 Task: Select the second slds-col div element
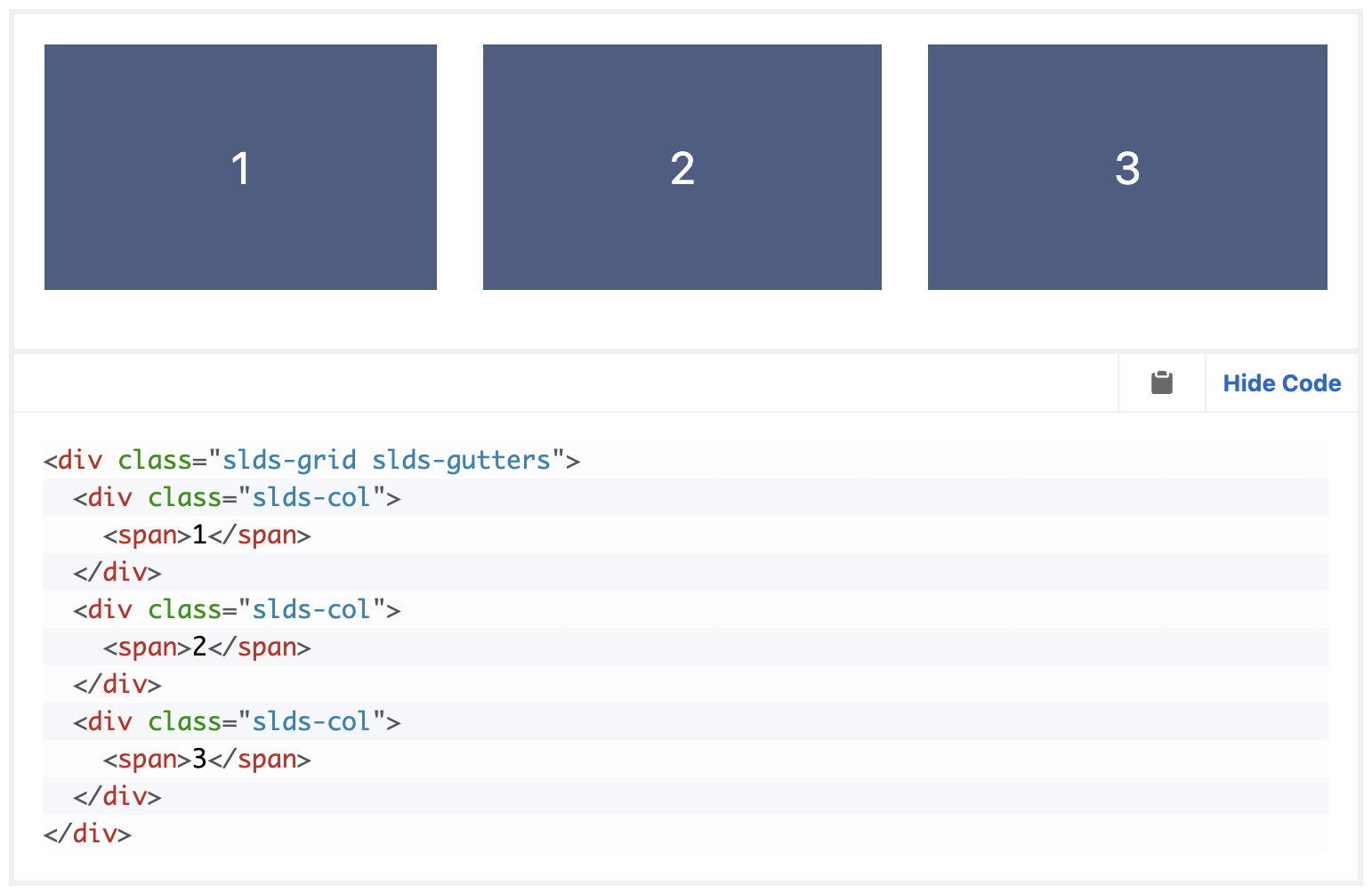tap(236, 609)
